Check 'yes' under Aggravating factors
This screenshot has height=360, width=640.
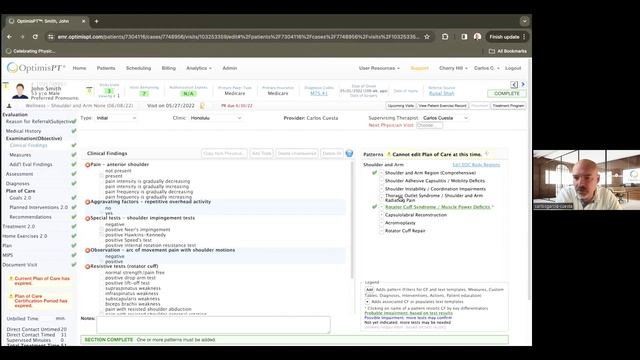(102, 213)
